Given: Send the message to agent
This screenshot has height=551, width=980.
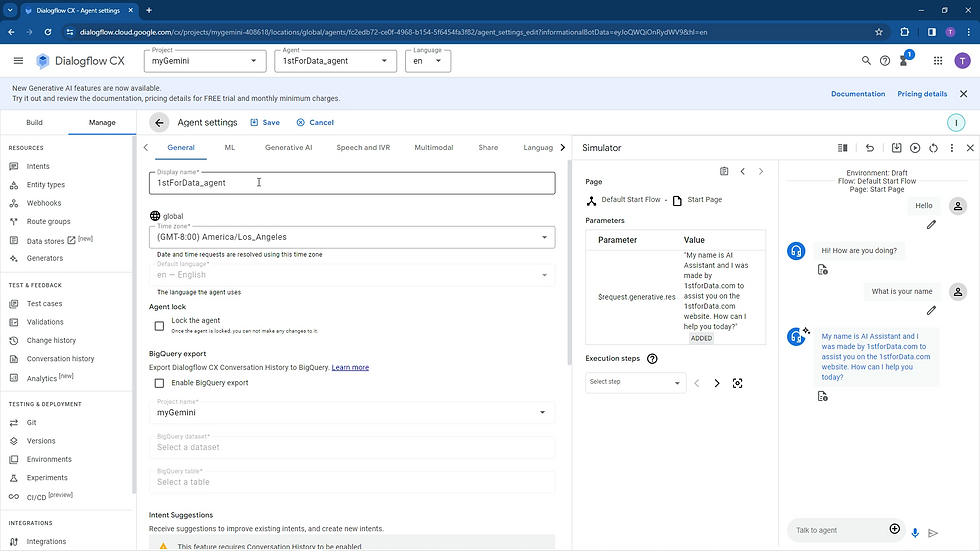Looking at the screenshot, I should tap(933, 533).
